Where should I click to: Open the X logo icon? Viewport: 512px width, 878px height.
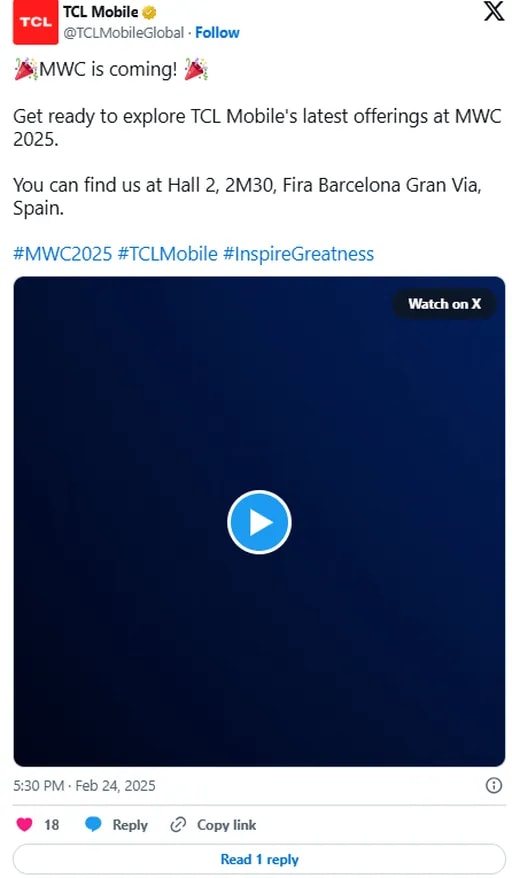494,11
